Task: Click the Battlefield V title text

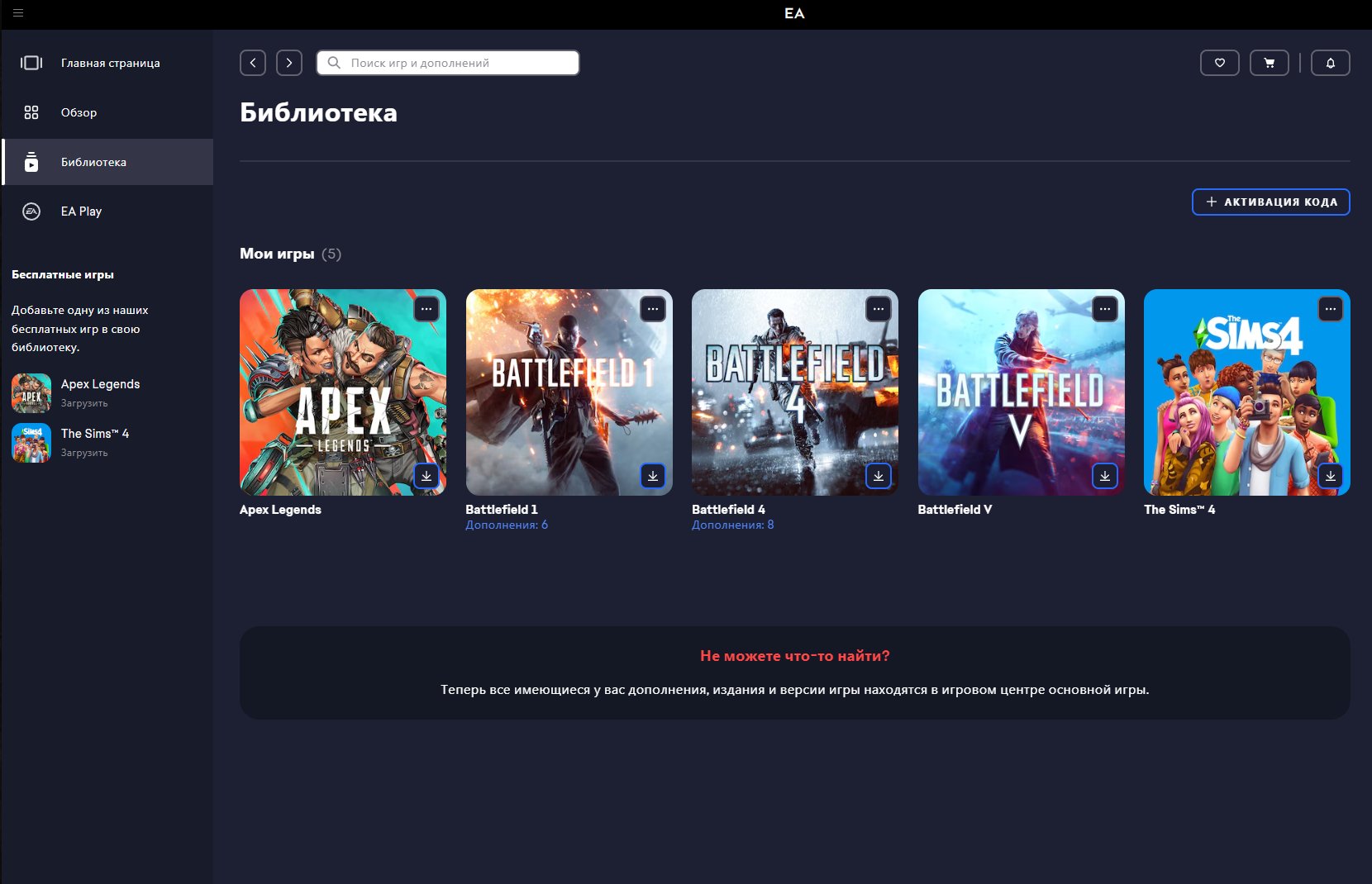Action: coord(955,510)
